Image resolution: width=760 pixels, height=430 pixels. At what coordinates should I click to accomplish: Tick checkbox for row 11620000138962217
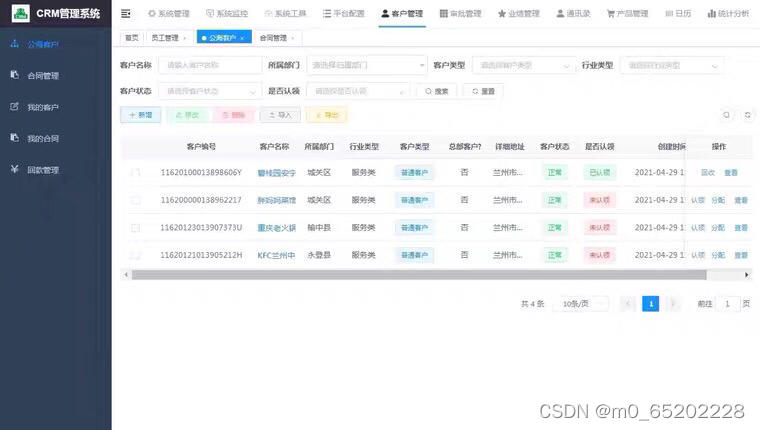[x=136, y=200]
